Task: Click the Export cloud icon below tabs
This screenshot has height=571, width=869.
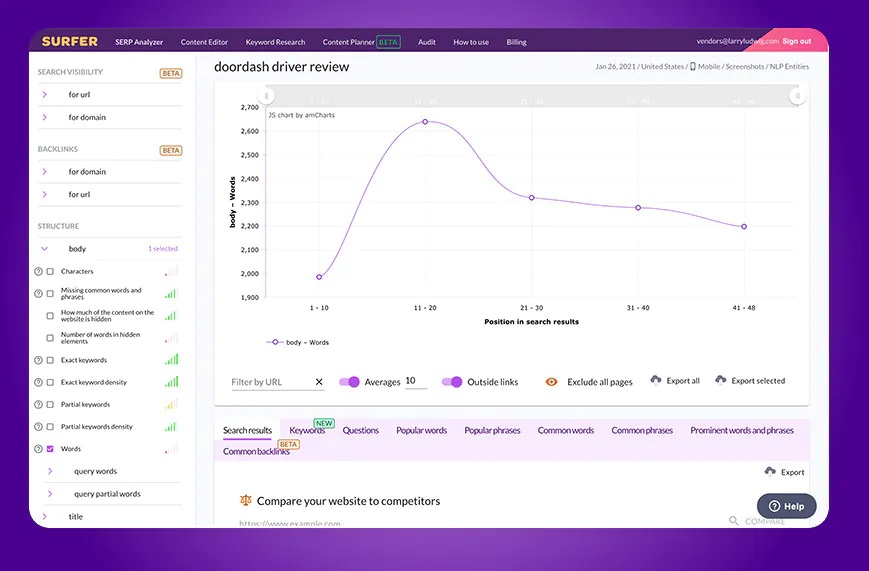Action: (770, 471)
